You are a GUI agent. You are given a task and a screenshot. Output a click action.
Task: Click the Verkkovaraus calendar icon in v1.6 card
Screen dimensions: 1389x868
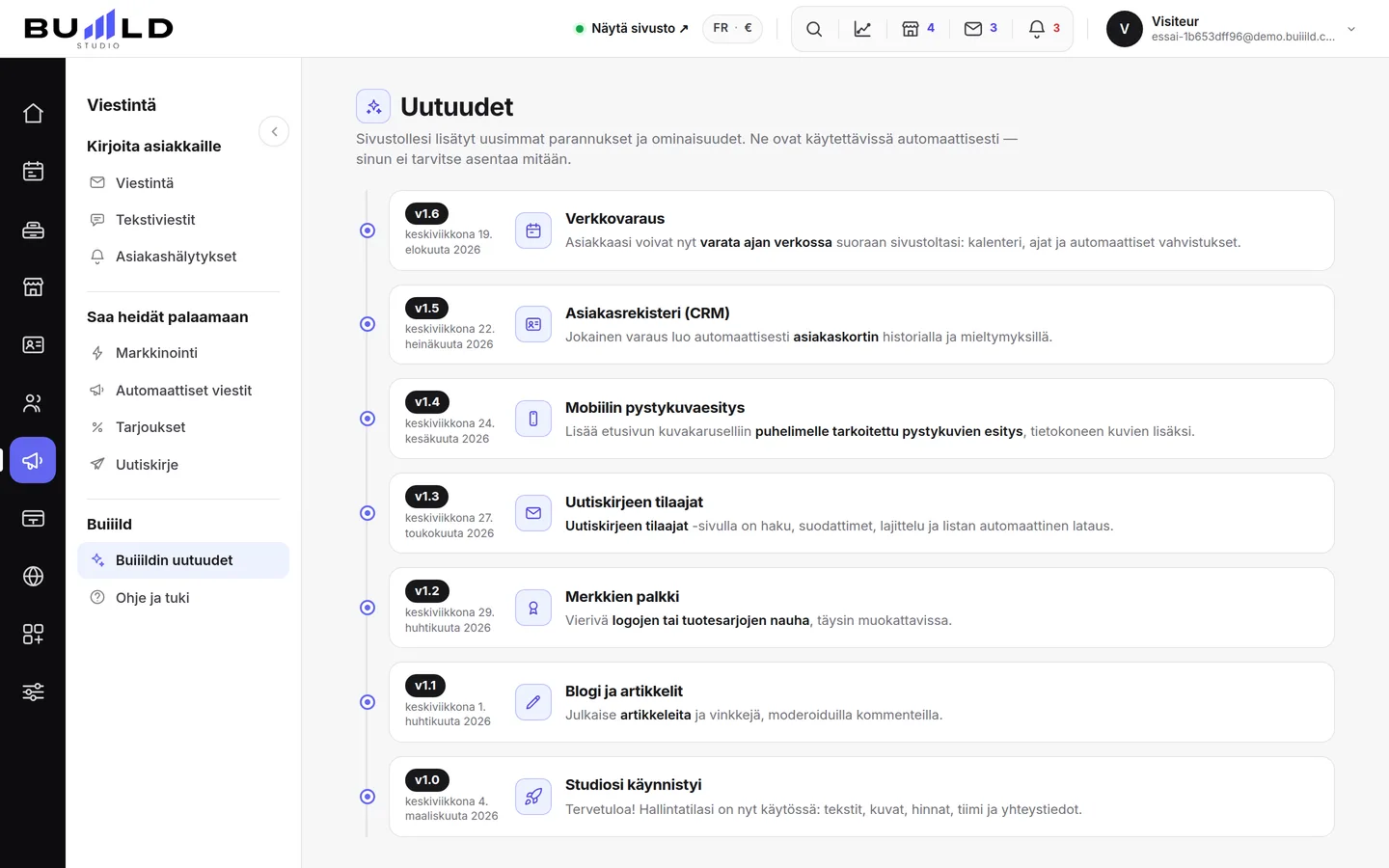click(533, 231)
